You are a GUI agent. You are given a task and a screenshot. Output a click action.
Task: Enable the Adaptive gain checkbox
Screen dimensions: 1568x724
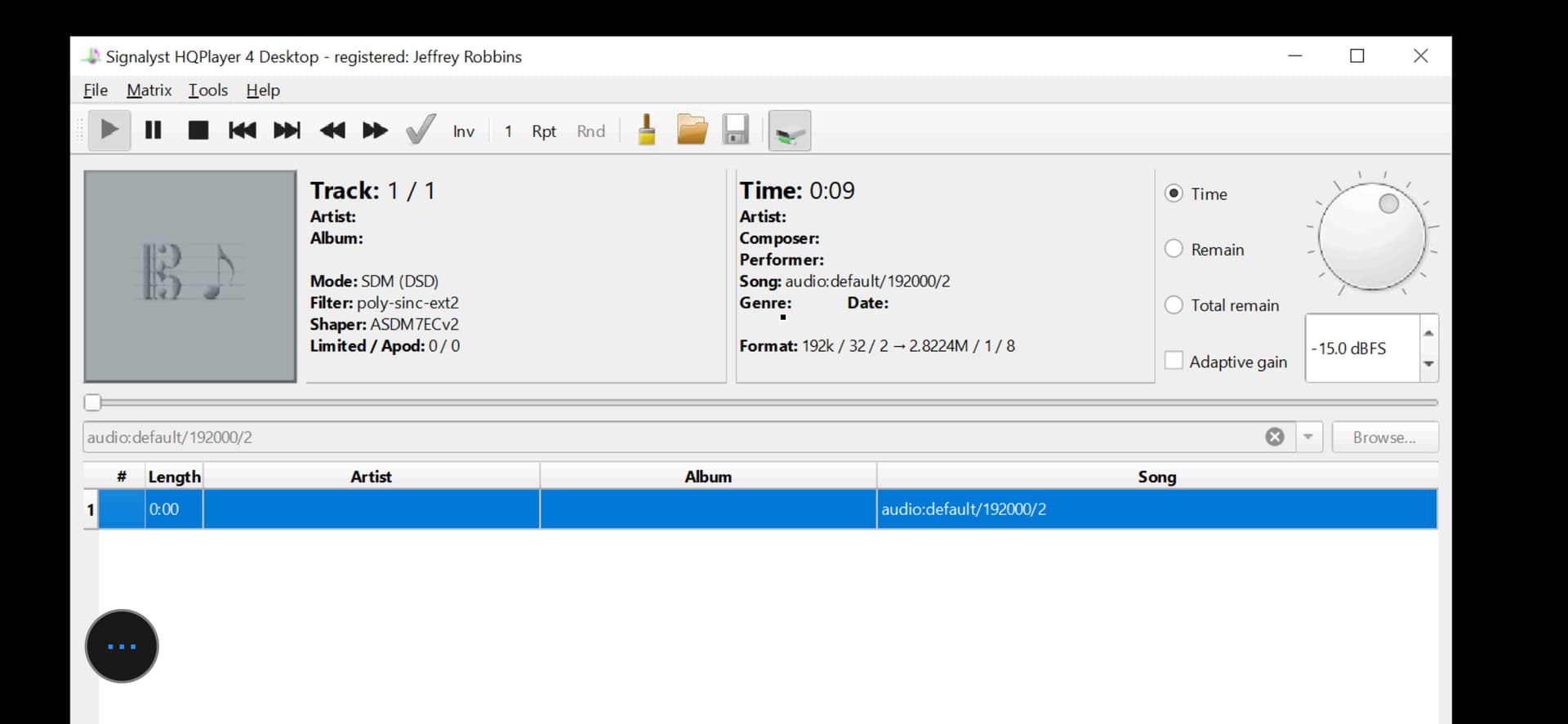[1174, 361]
